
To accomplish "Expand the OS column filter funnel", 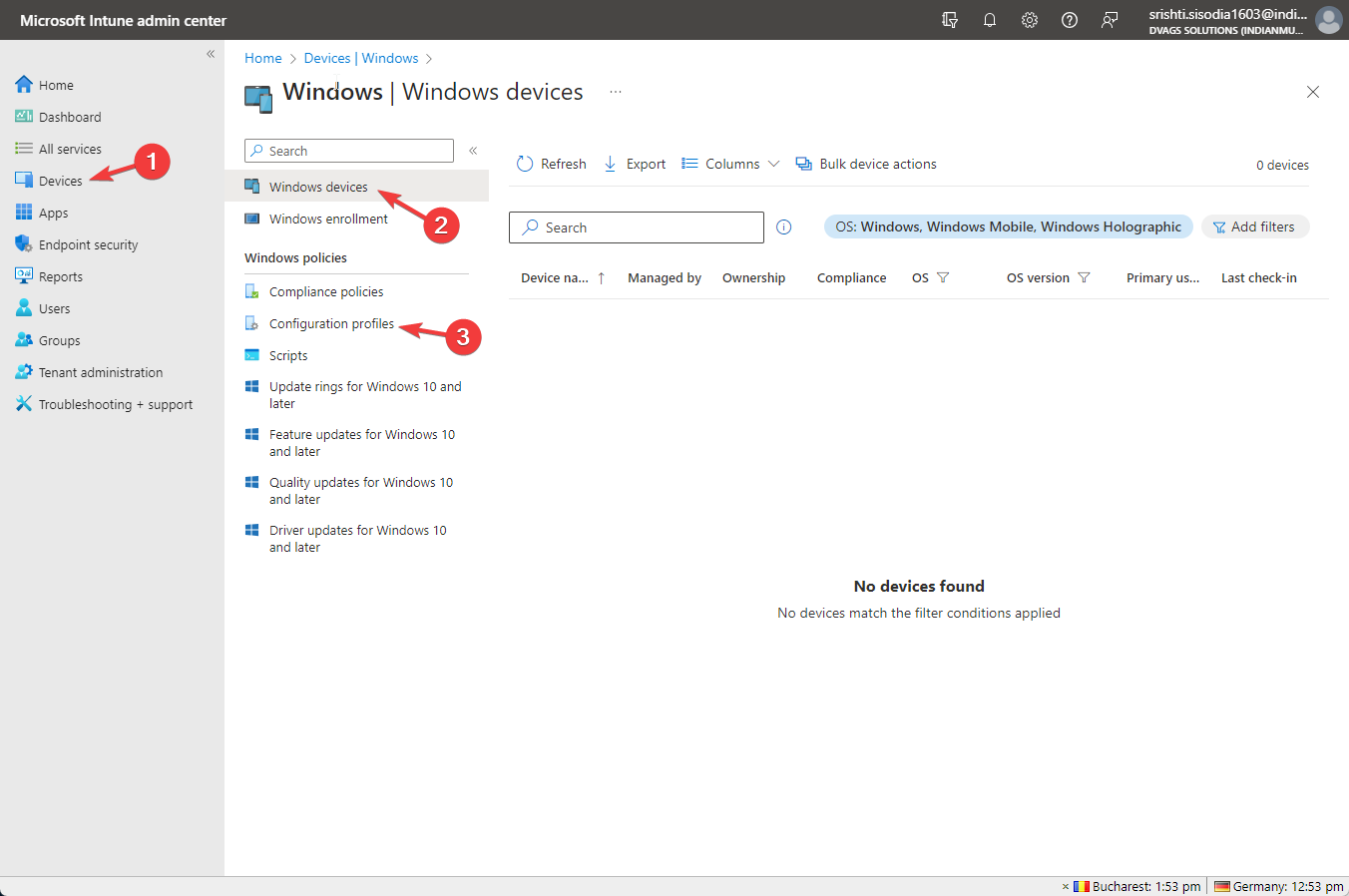I will [x=944, y=277].
